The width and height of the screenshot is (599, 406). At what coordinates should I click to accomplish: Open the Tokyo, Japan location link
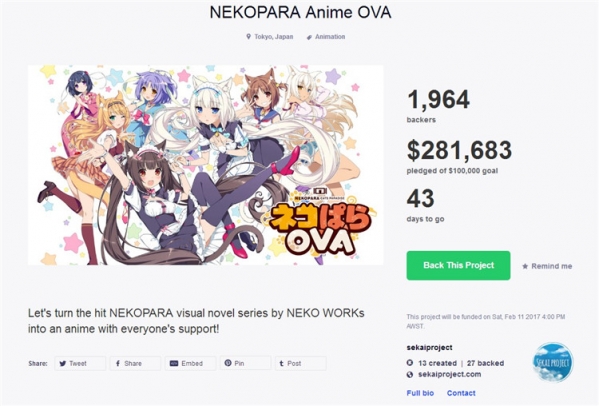click(274, 37)
